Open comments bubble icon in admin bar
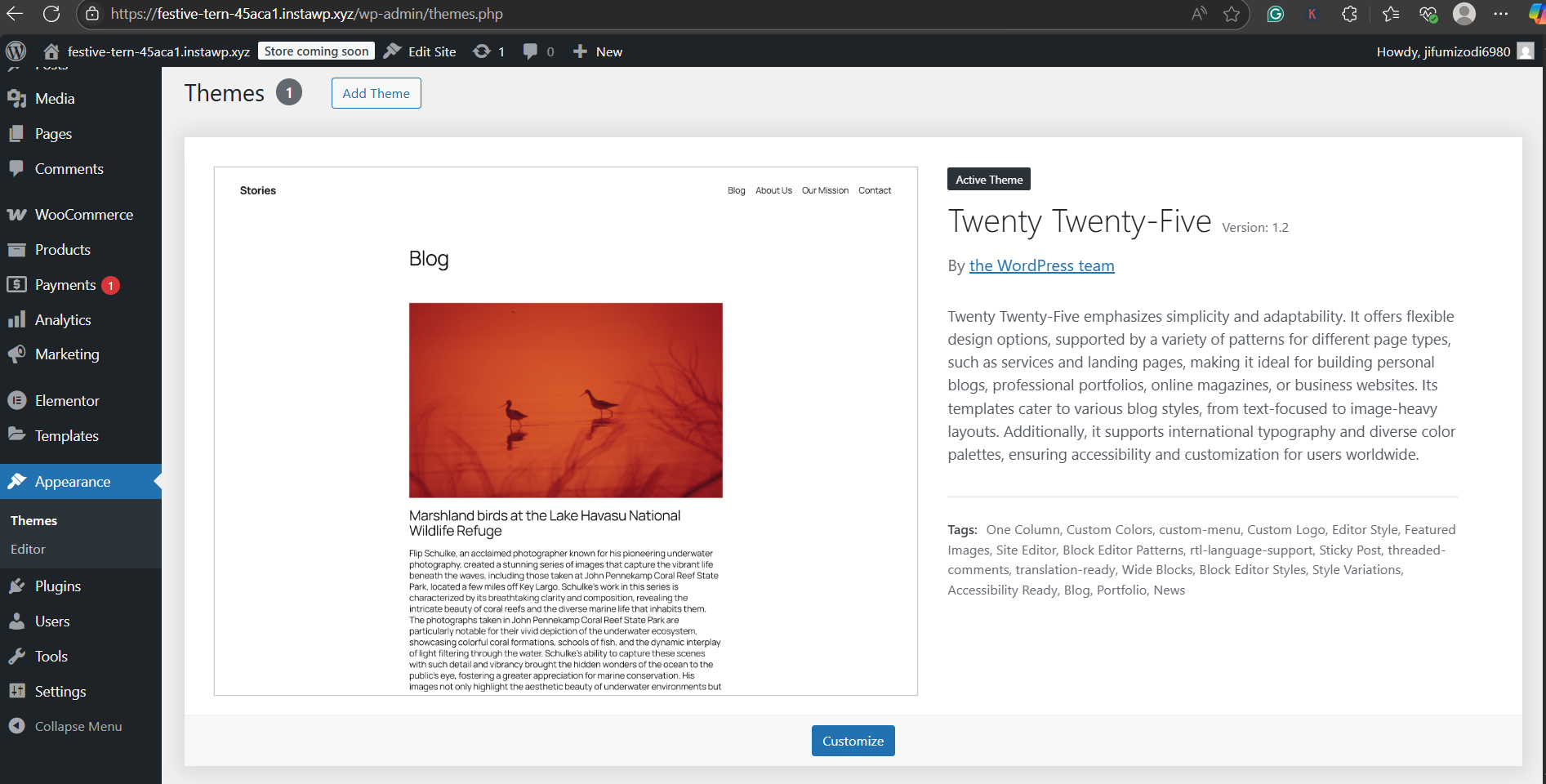 pos(530,51)
